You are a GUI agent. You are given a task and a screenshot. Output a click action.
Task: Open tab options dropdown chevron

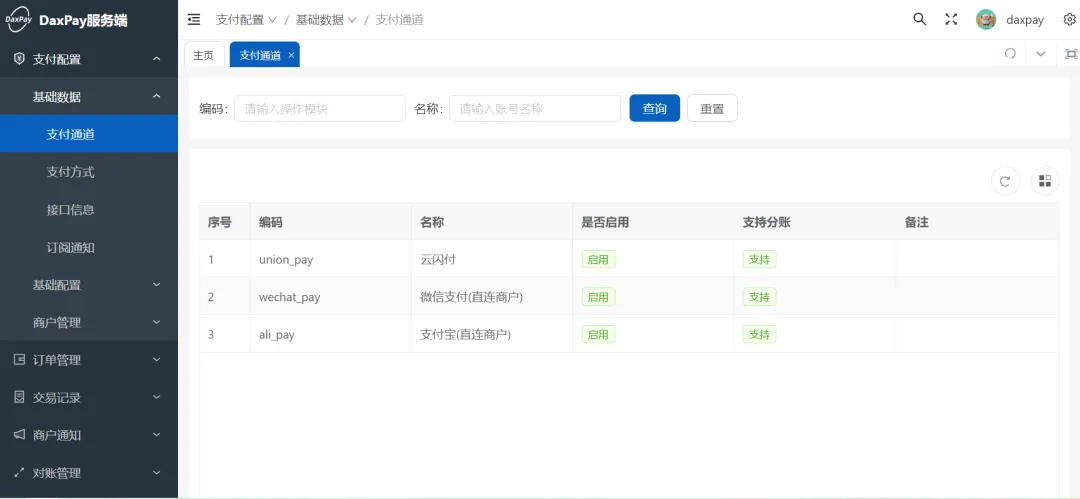1041,54
